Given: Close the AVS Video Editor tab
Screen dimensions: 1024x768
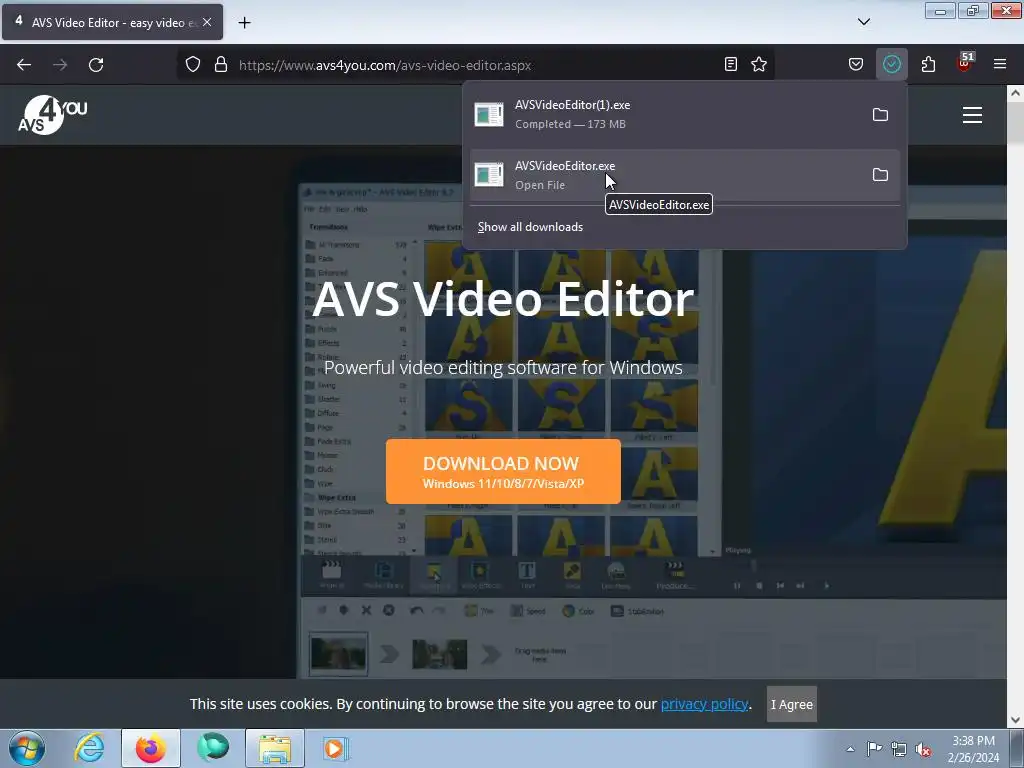Looking at the screenshot, I should [x=207, y=22].
